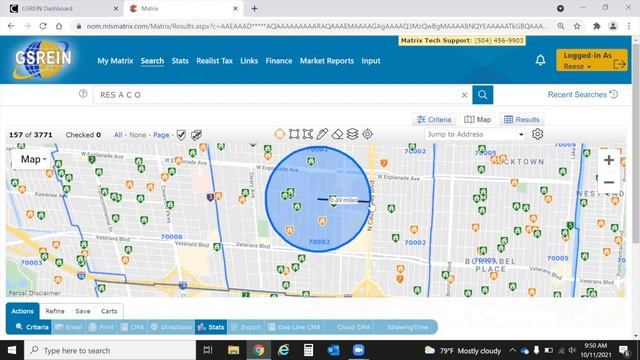The height and width of the screenshot is (360, 640).
Task: Select the Carts tab
Action: click(x=109, y=311)
